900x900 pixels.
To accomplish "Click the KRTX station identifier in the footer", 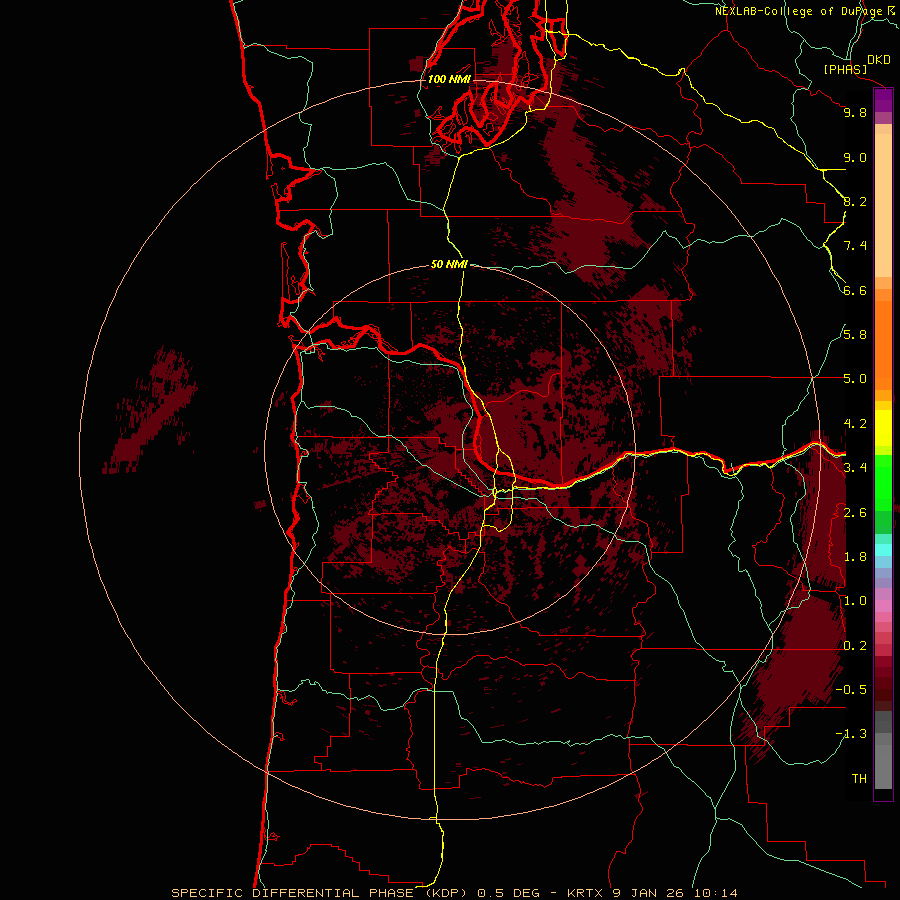I will [x=585, y=893].
